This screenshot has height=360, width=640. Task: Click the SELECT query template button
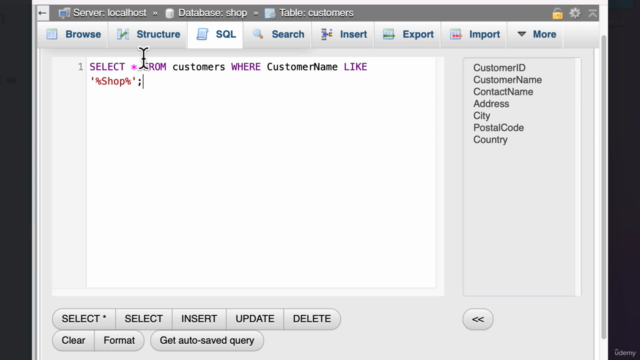(144, 319)
